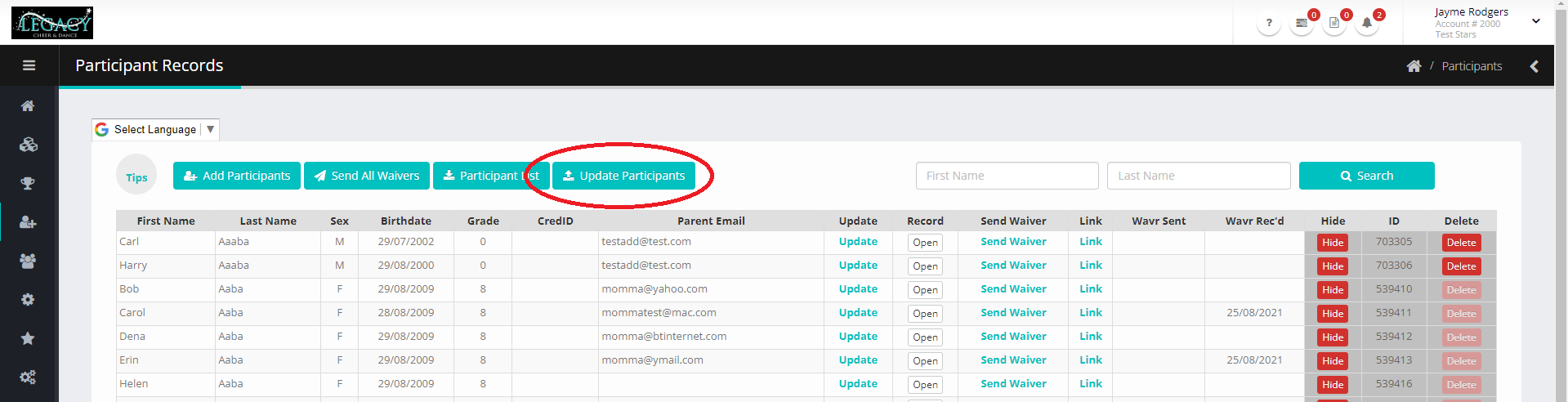
Task: Click Link for Carol Aaba
Action: pyautogui.click(x=1091, y=313)
